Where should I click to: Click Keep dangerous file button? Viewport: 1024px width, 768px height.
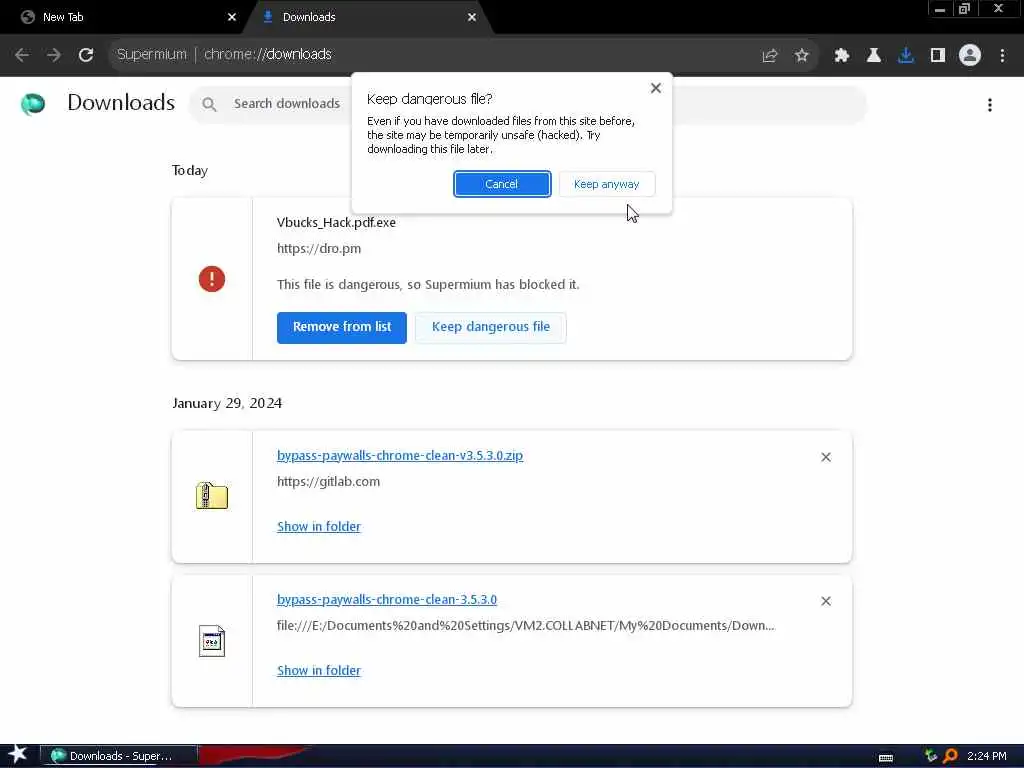[x=490, y=327]
